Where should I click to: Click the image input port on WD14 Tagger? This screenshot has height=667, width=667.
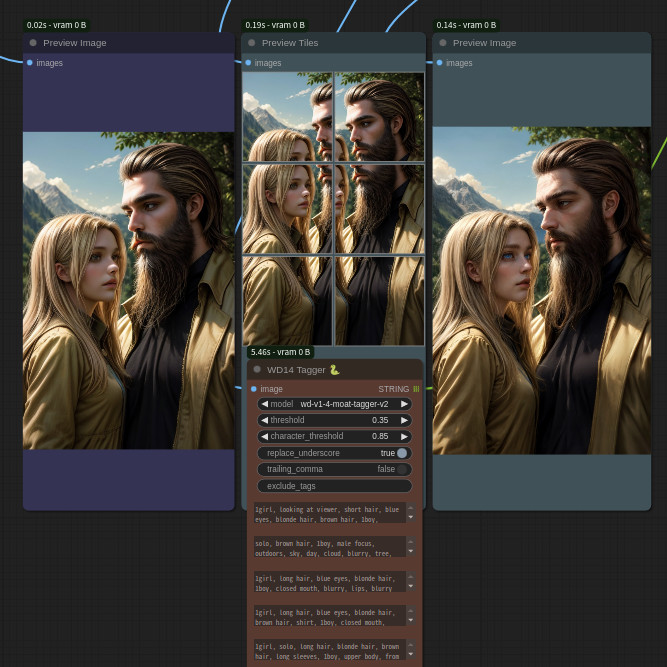tap(254, 389)
